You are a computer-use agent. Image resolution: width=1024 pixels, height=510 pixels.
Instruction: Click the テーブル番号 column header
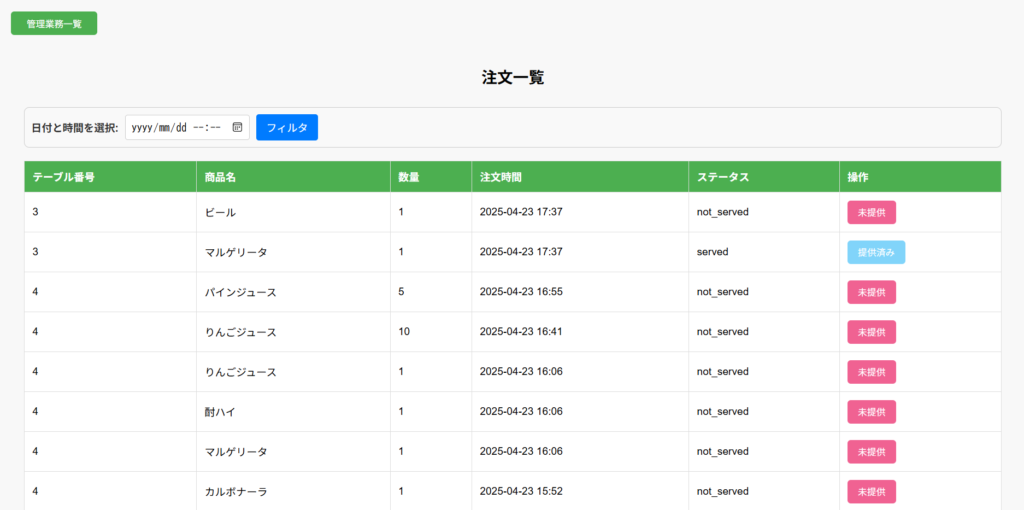pyautogui.click(x=64, y=177)
